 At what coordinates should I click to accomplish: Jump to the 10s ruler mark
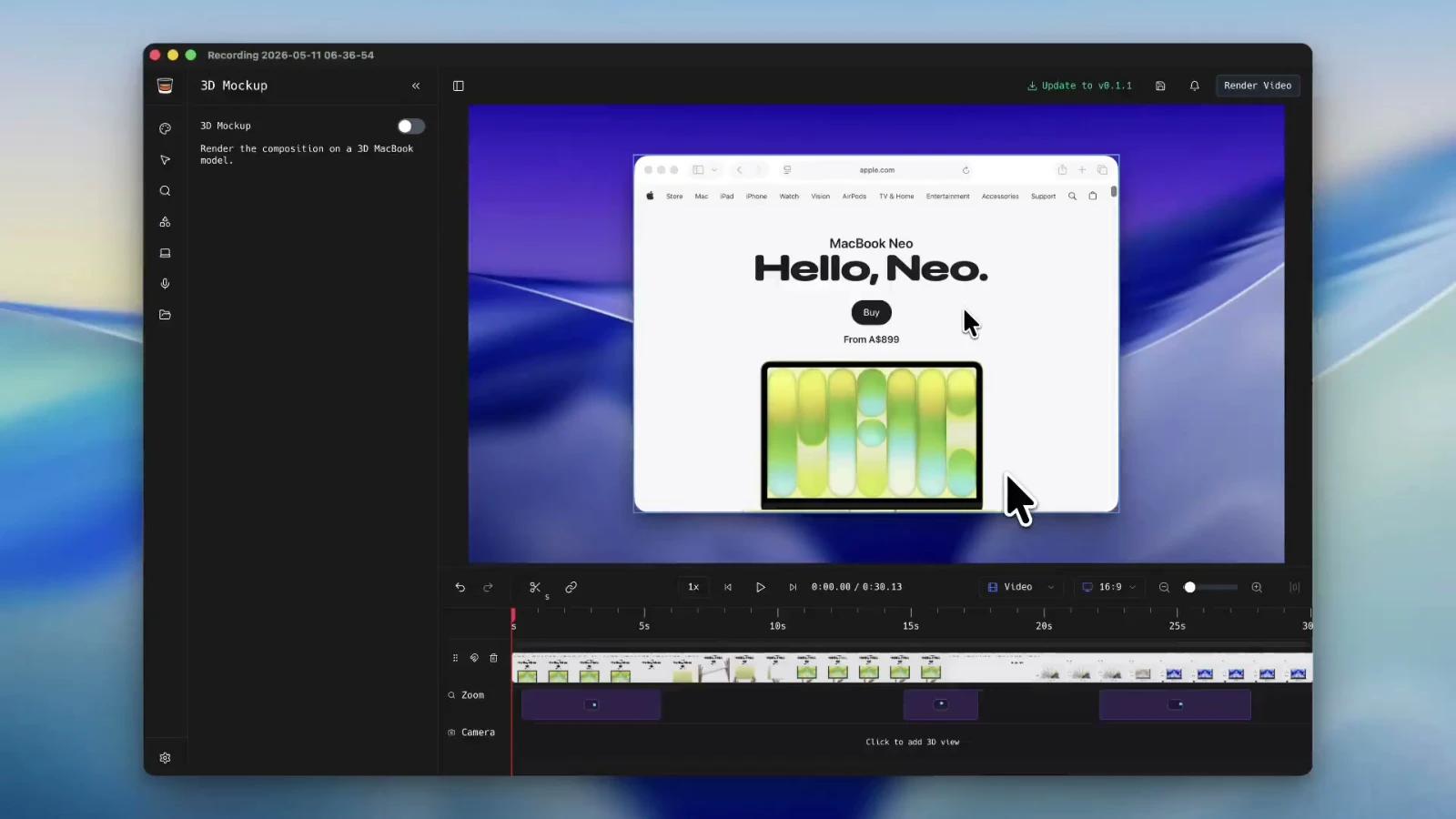(x=777, y=626)
